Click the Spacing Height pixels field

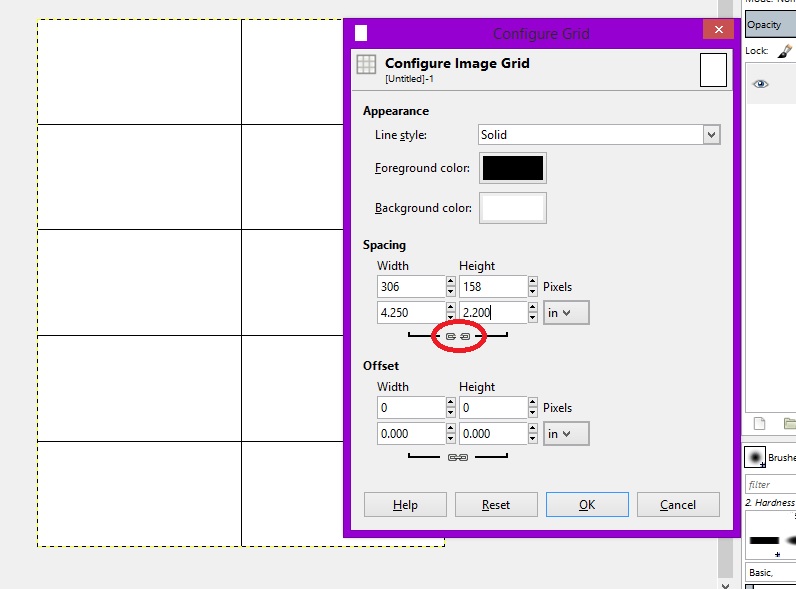pos(493,286)
